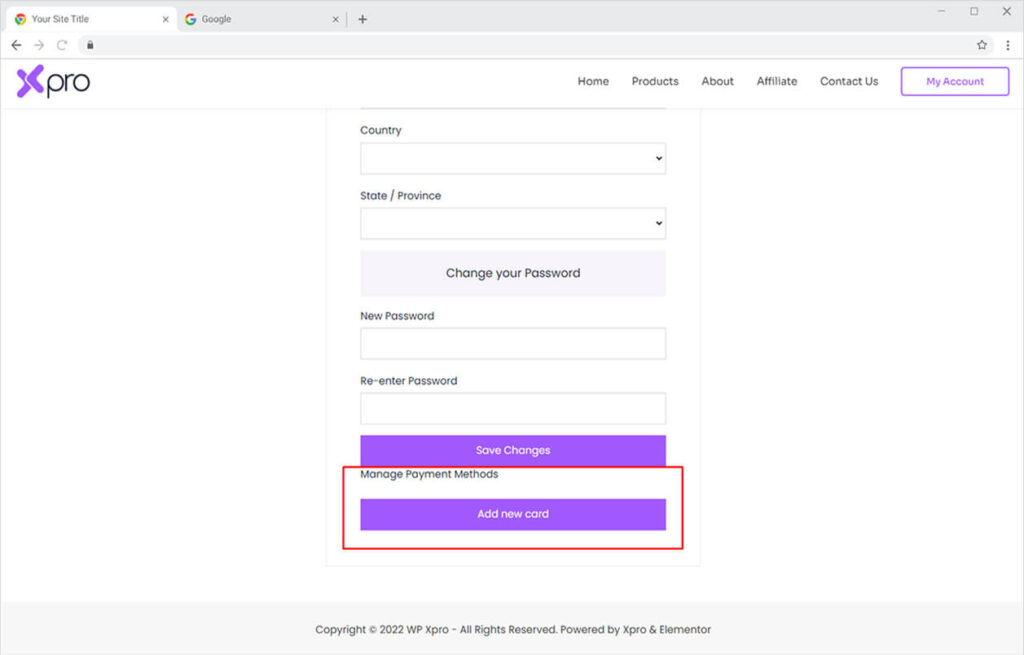Expand the Country dropdown
1024x655 pixels.
coord(512,158)
